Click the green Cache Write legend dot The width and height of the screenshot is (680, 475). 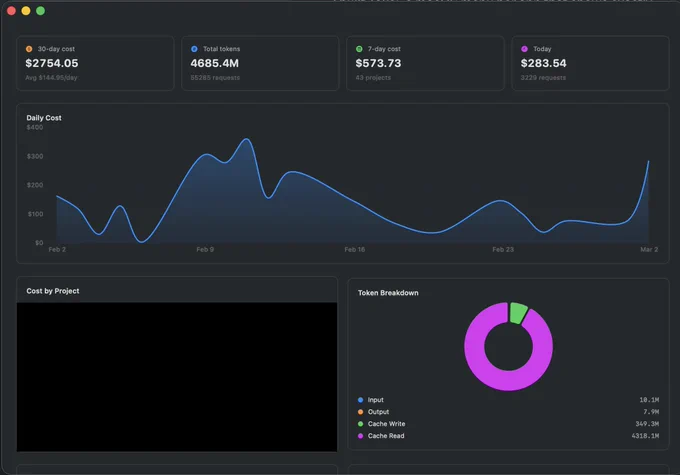[360, 424]
